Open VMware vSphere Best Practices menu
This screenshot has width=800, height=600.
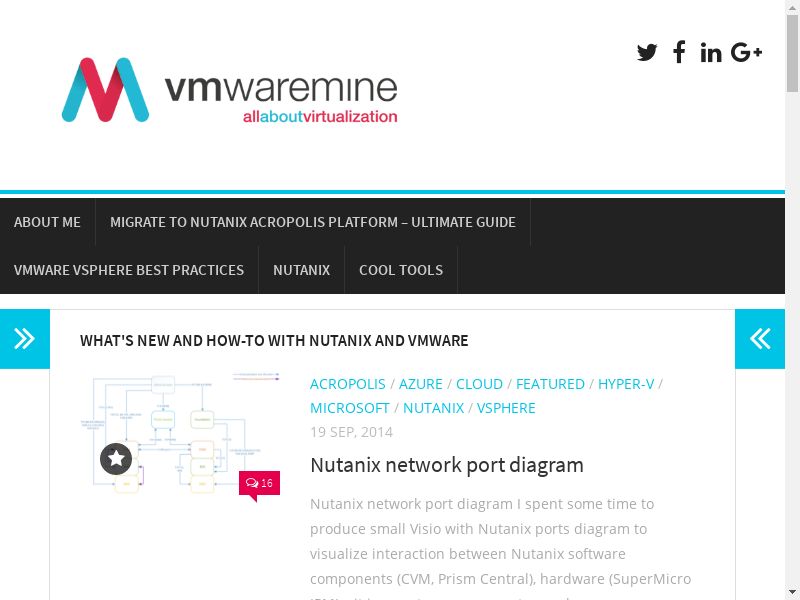click(x=129, y=270)
